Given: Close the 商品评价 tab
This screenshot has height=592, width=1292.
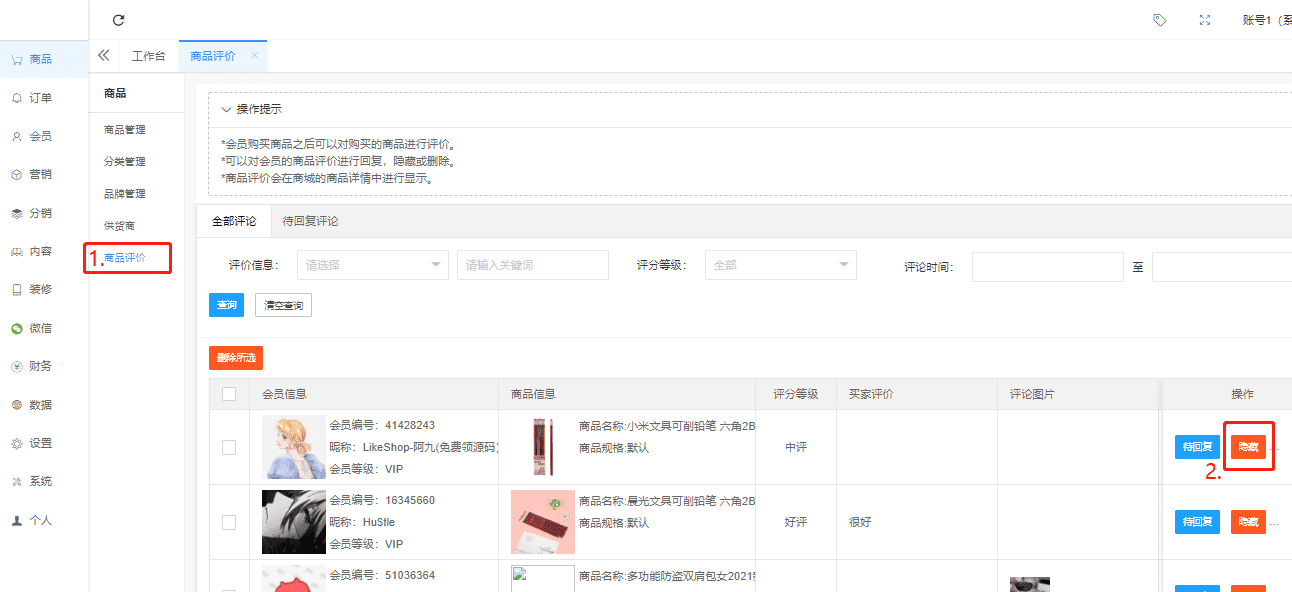Looking at the screenshot, I should [254, 56].
